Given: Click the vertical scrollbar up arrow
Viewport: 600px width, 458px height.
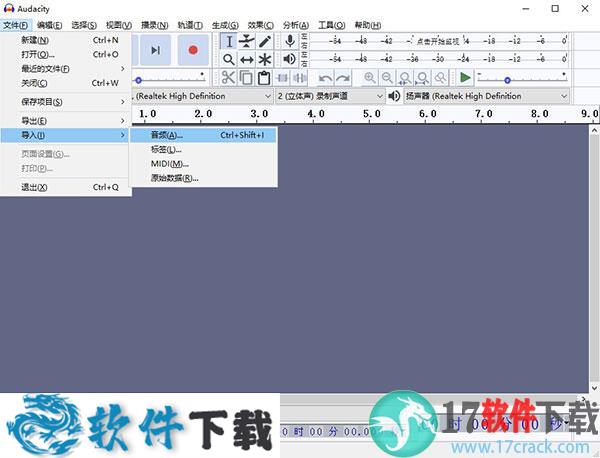Looking at the screenshot, I should click(x=594, y=130).
